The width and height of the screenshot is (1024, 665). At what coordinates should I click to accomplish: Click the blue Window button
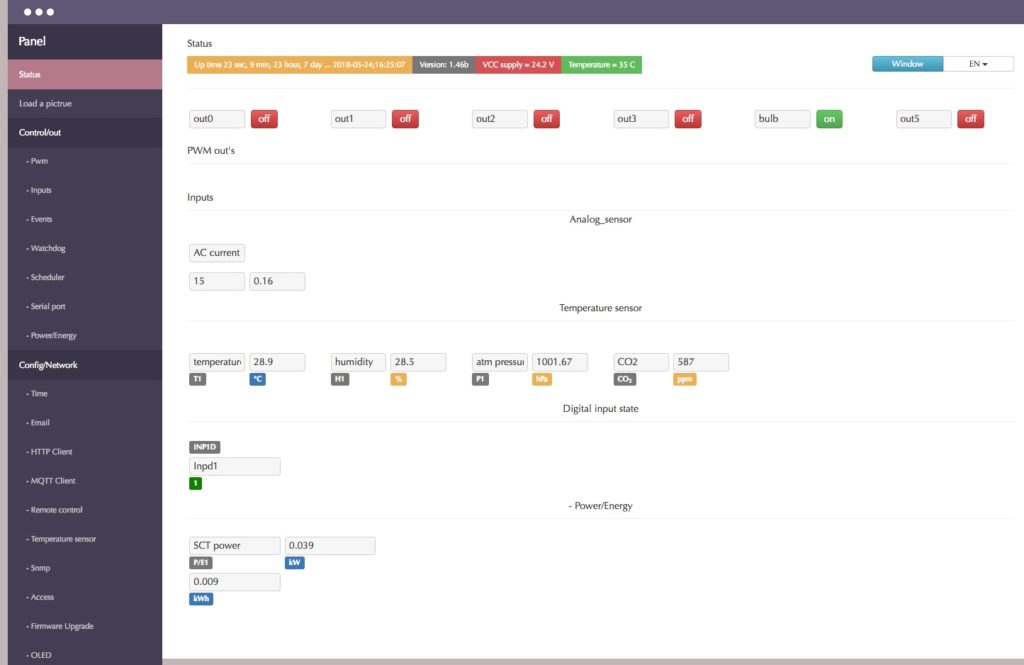tap(907, 64)
